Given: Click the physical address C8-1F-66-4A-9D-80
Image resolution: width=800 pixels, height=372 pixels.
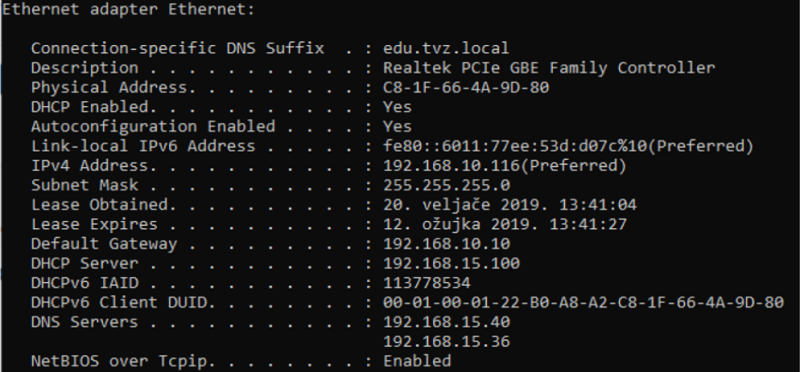Looking at the screenshot, I should [466, 88].
